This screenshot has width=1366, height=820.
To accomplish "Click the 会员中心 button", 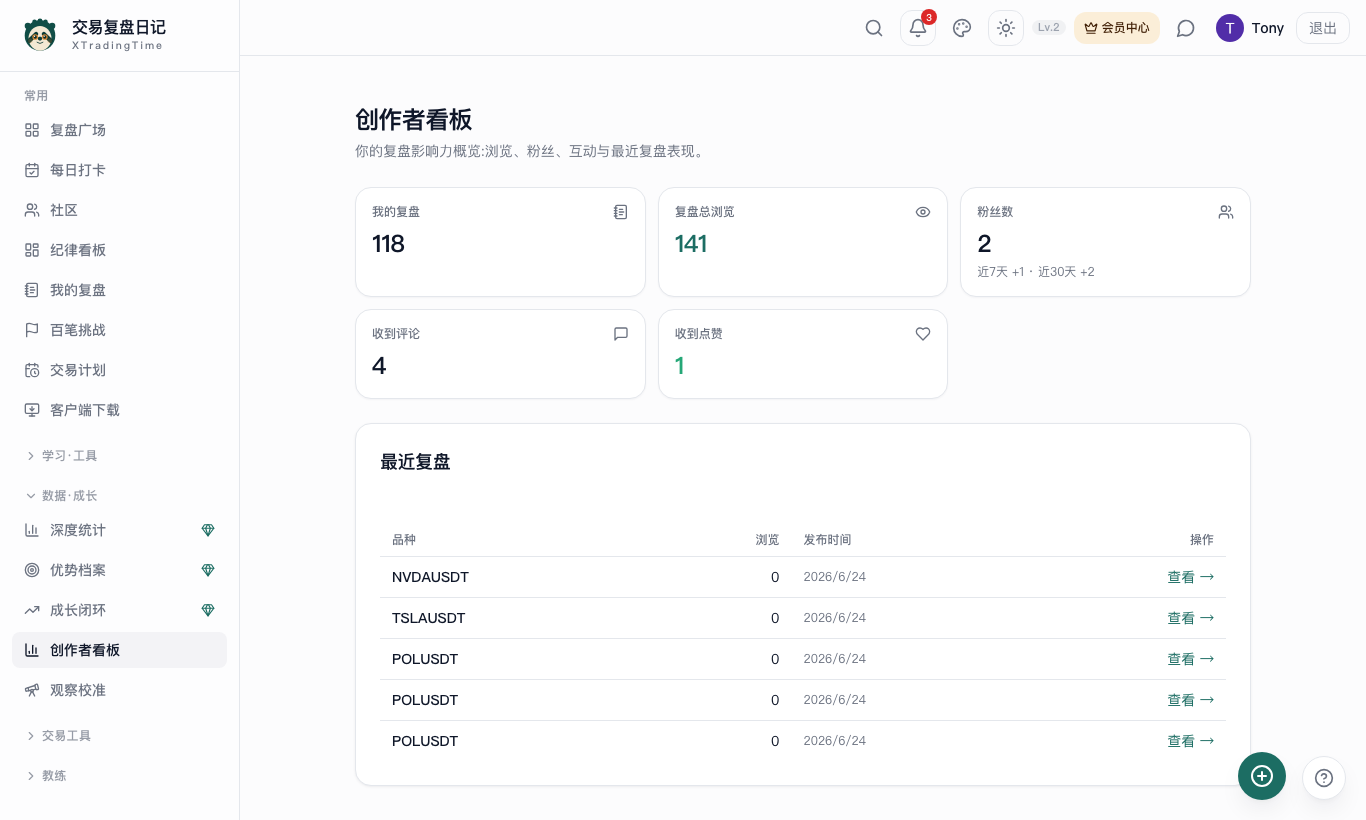I will click(1117, 28).
